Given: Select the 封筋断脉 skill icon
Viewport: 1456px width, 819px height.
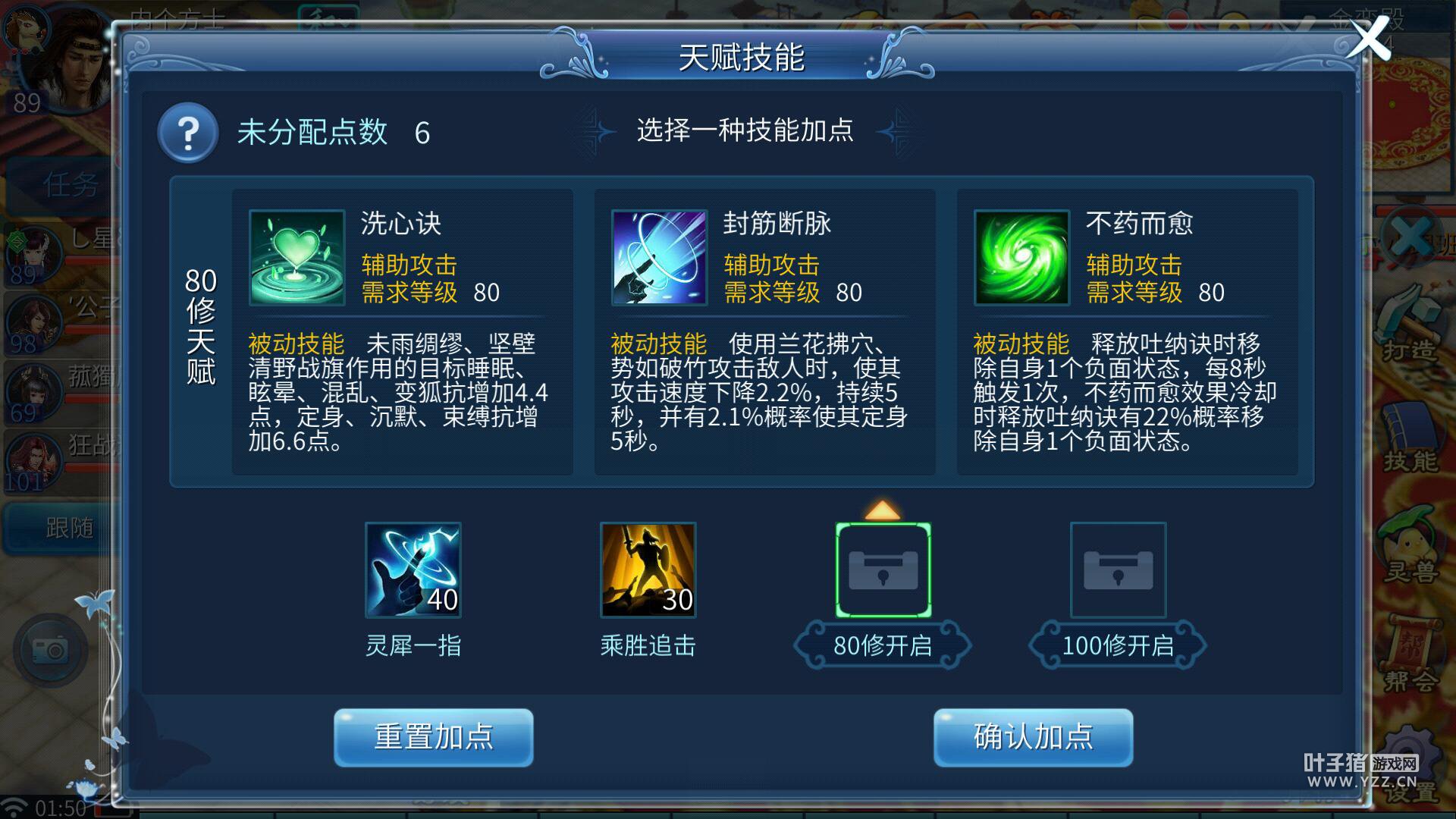Looking at the screenshot, I should [659, 258].
